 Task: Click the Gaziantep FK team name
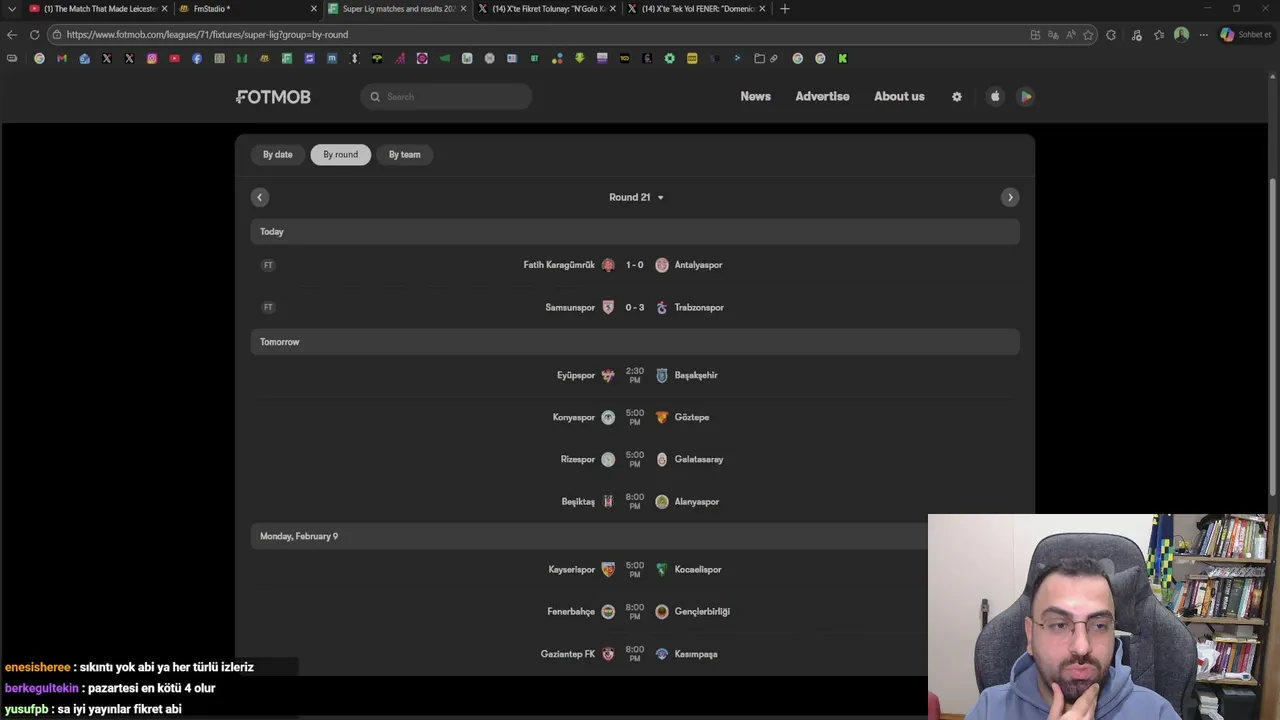coord(568,653)
